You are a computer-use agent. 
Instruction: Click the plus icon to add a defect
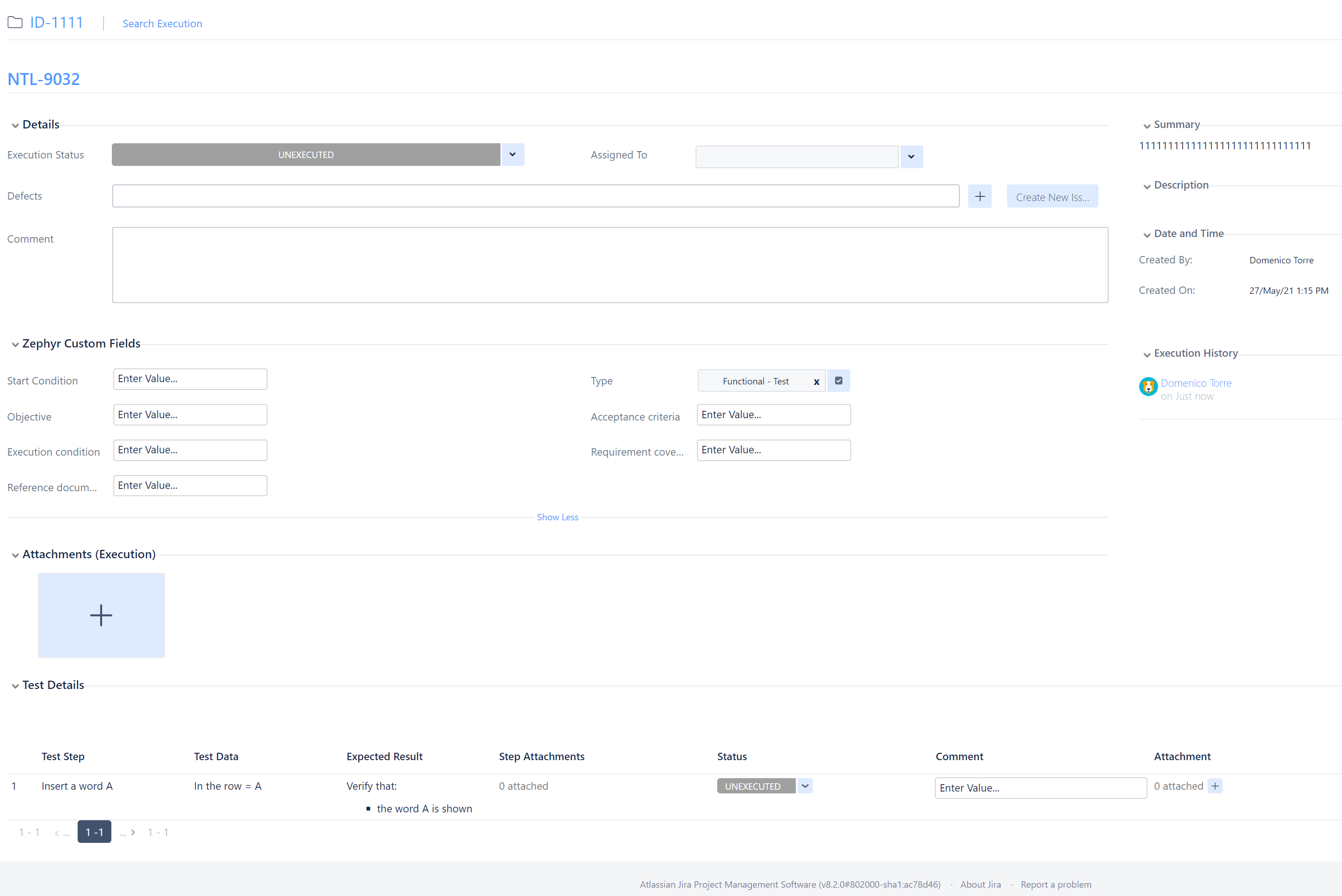tap(979, 196)
